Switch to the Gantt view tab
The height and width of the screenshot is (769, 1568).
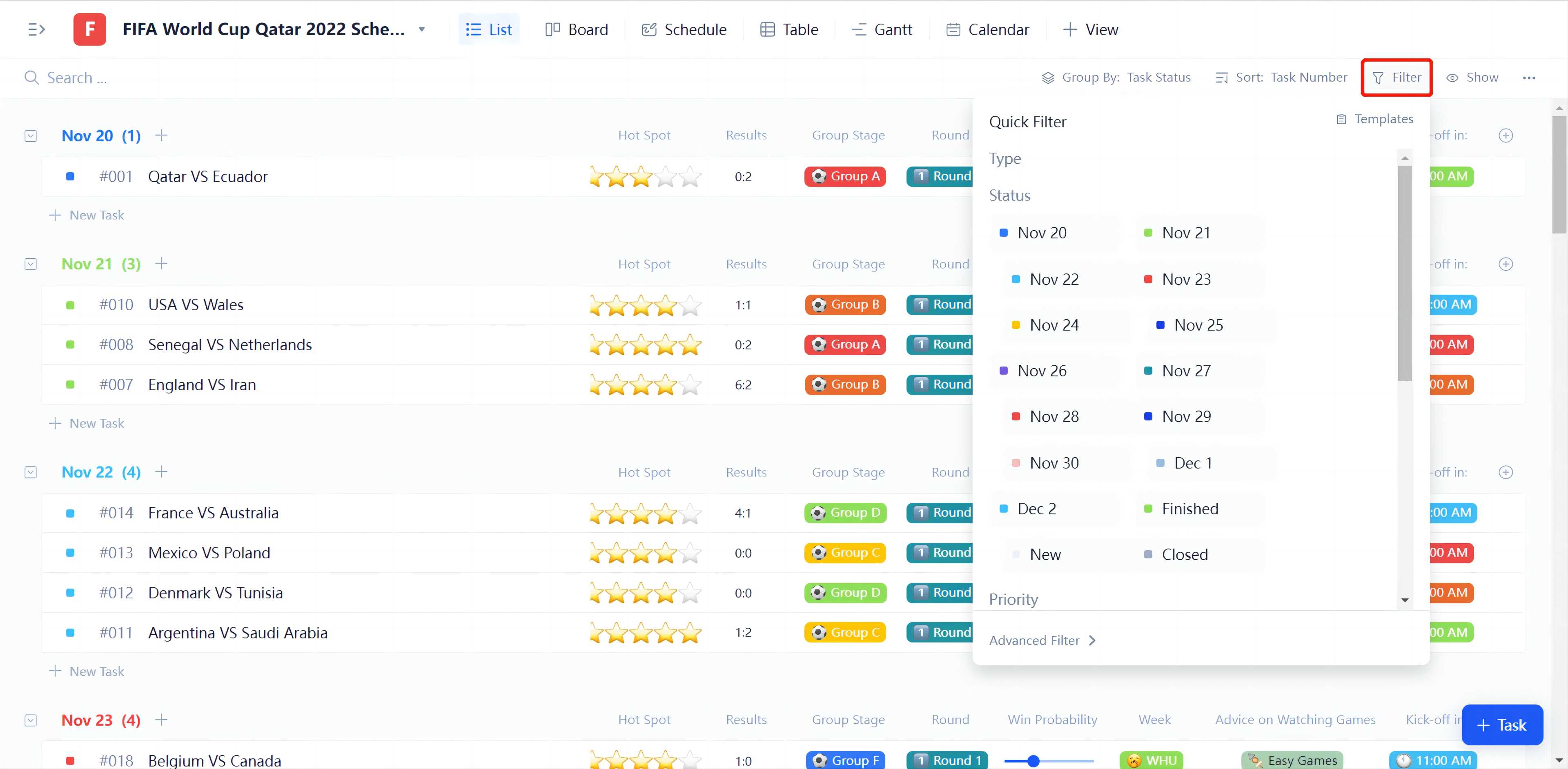[882, 29]
